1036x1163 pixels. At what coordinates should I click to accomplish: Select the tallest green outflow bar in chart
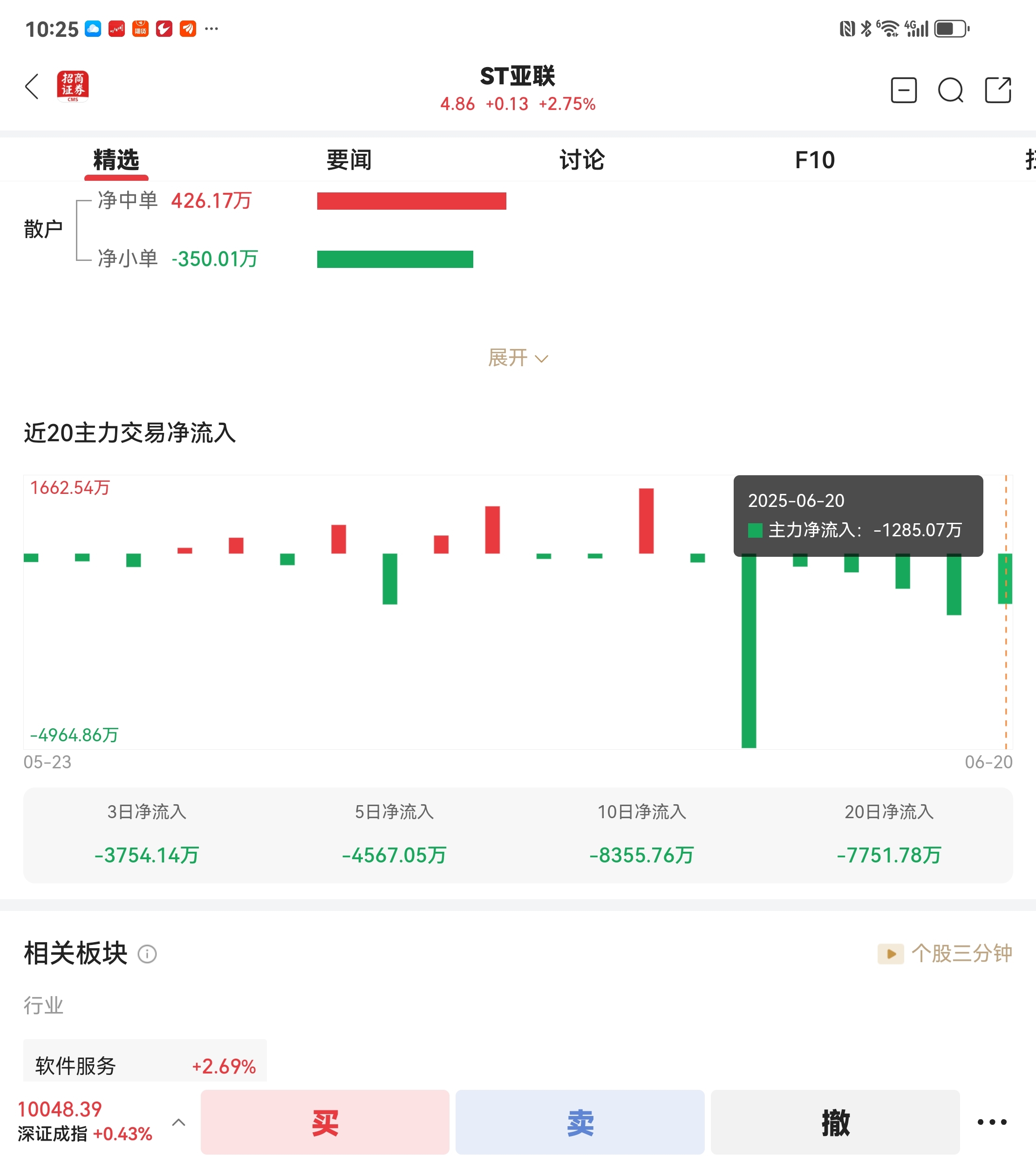(x=749, y=650)
